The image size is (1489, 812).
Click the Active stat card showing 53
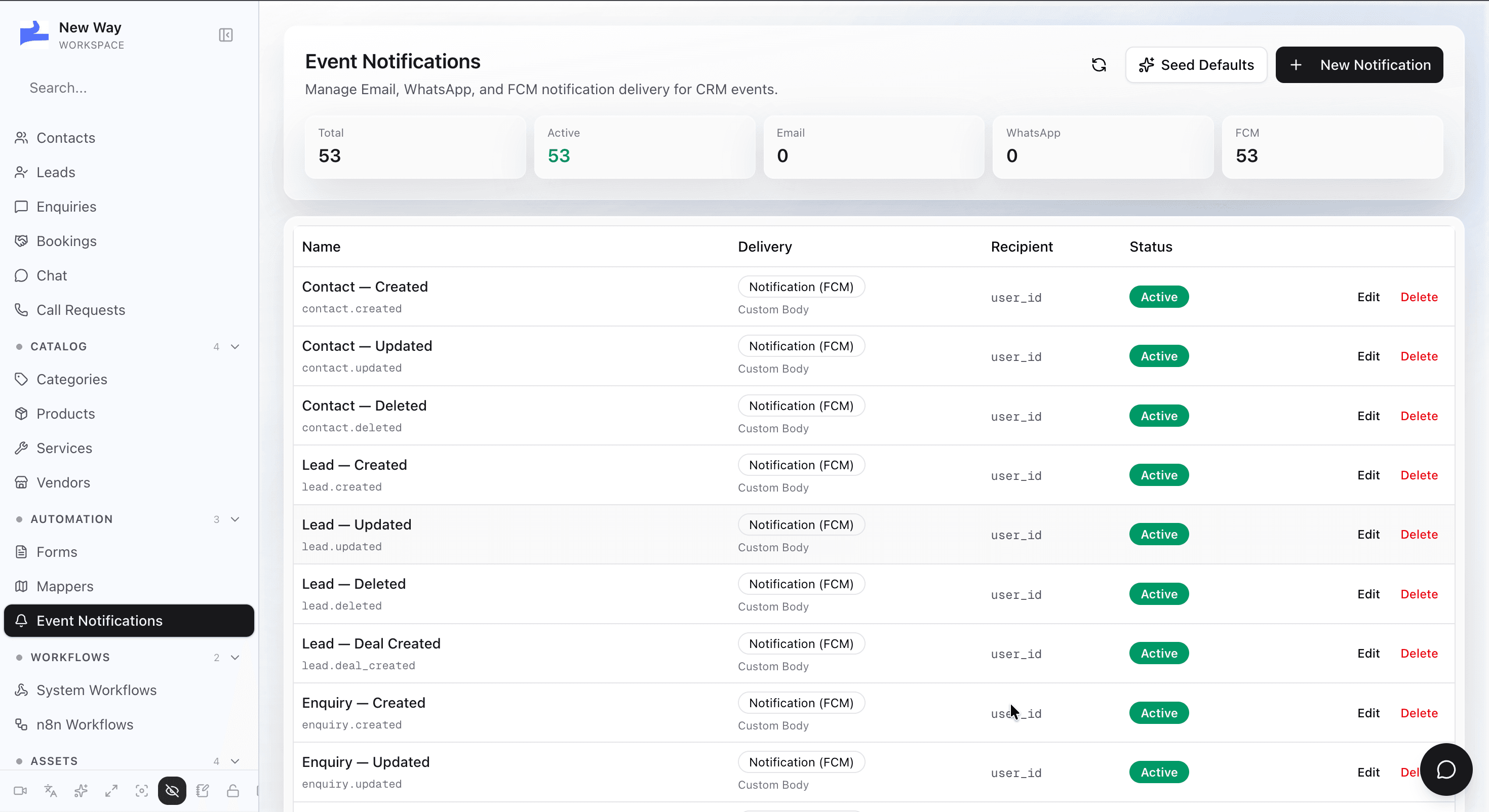coord(644,147)
